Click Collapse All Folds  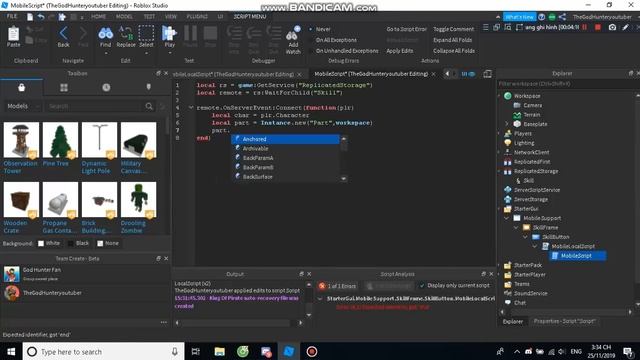(x=453, y=51)
